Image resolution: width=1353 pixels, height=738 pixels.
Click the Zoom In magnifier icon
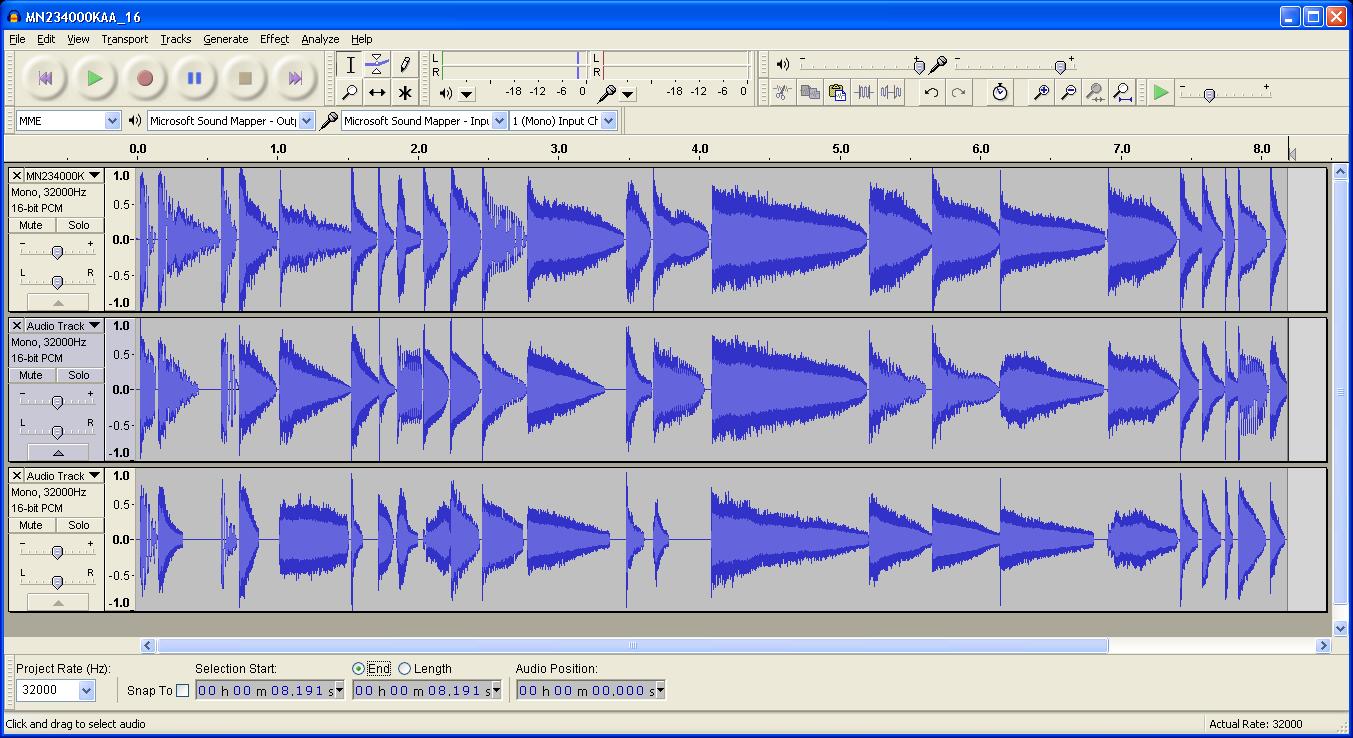click(1041, 92)
